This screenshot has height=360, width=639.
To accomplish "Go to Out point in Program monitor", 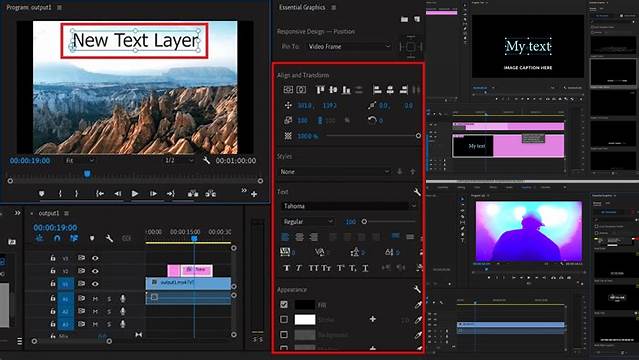I will (x=171, y=194).
